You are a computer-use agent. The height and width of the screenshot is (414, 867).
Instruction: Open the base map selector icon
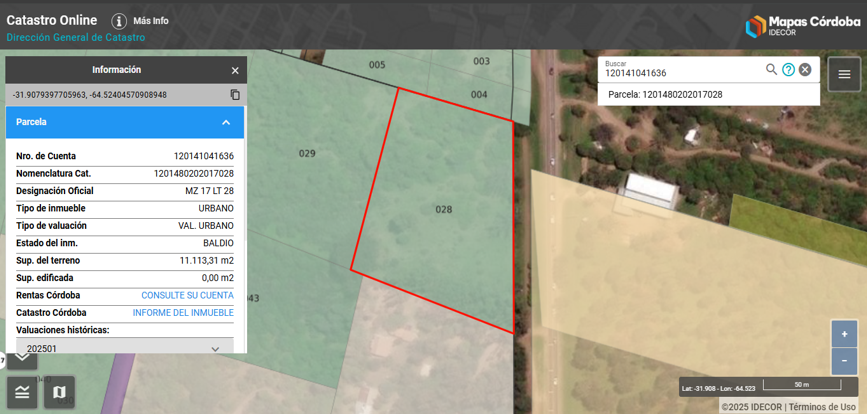click(x=59, y=392)
